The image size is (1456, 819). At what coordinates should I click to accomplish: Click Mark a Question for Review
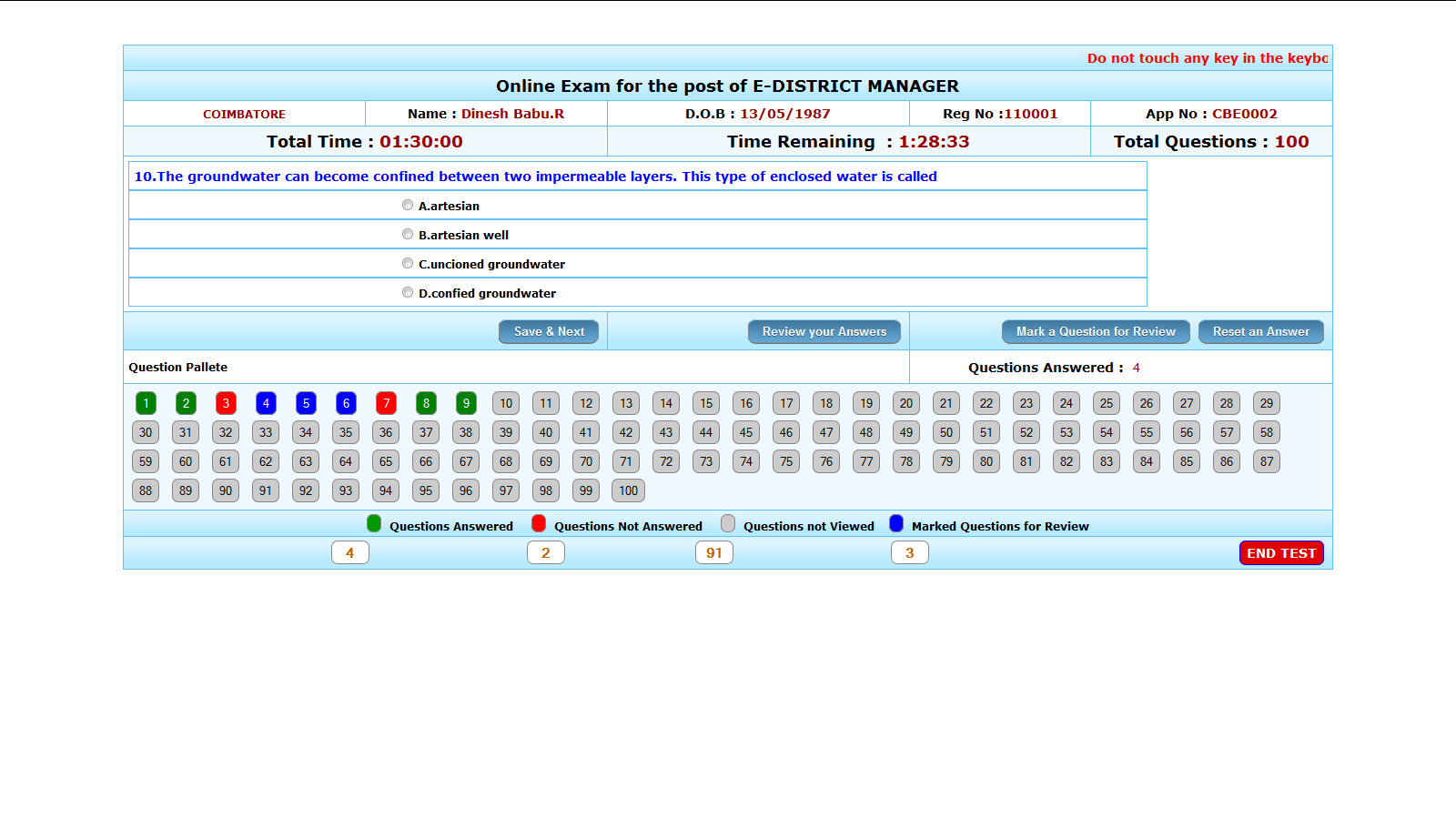(x=1096, y=331)
